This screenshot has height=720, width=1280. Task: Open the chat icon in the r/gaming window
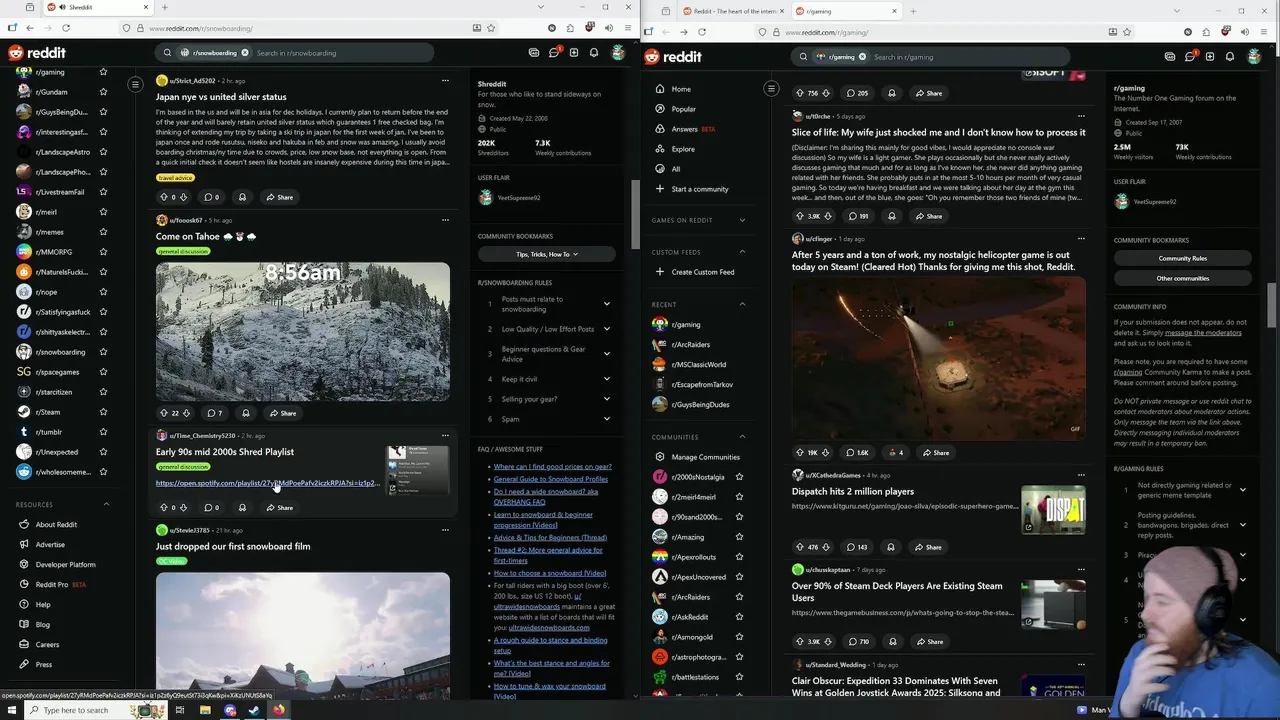click(1190, 57)
